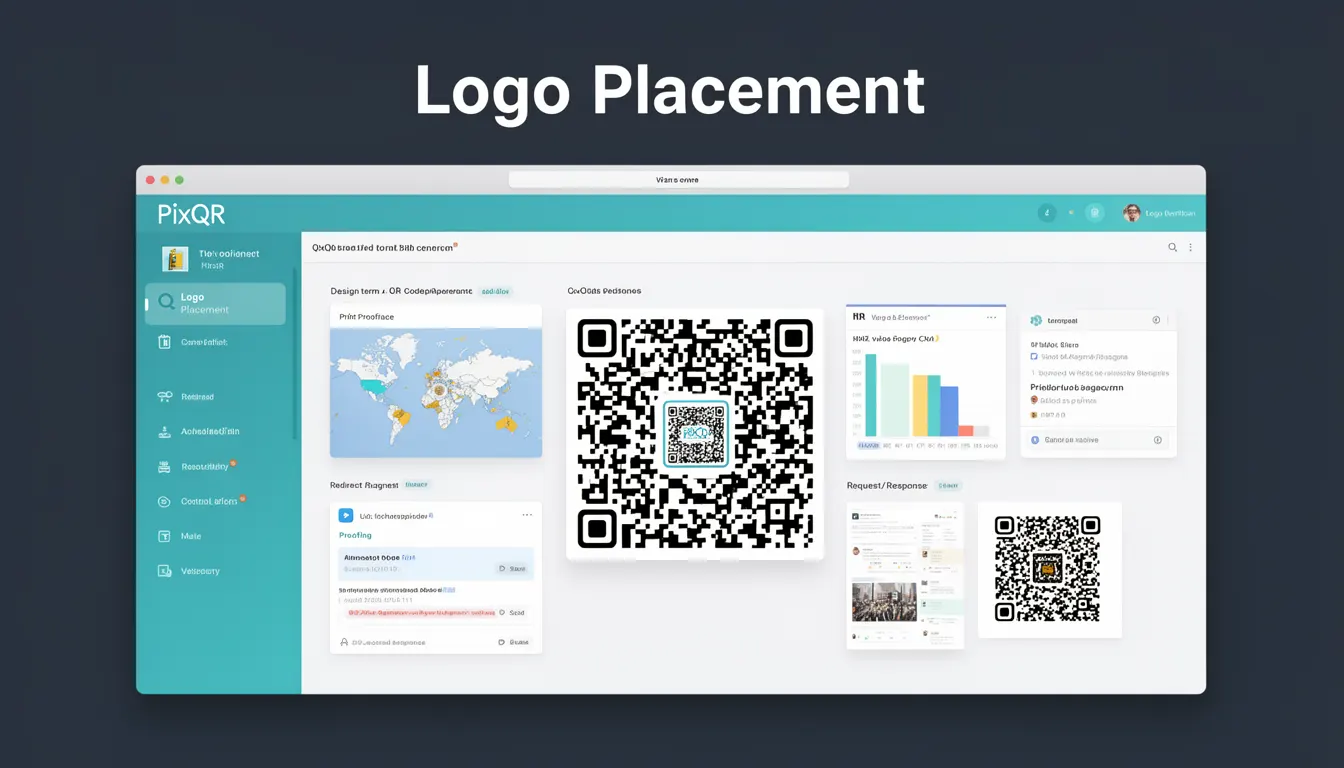Click the badge next to Request/Response
Viewport: 1344px width, 768px height.
coord(948,486)
